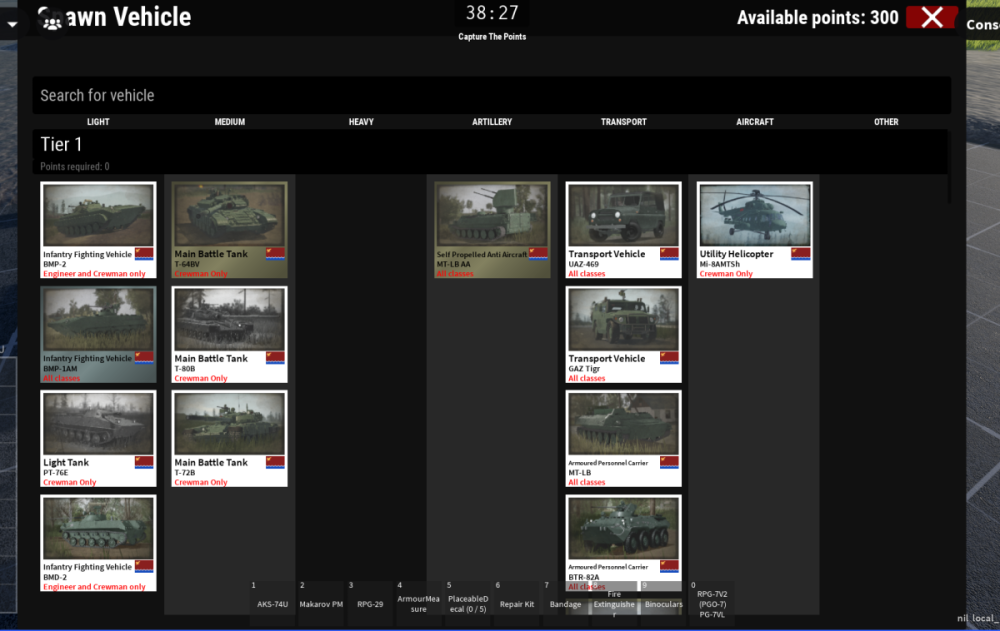Filter vehicles by the LIGHT category
Image resolution: width=1000 pixels, height=631 pixels.
coord(98,122)
